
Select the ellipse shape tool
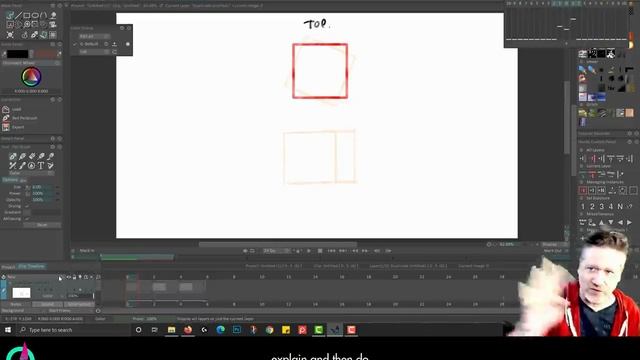click(x=35, y=16)
